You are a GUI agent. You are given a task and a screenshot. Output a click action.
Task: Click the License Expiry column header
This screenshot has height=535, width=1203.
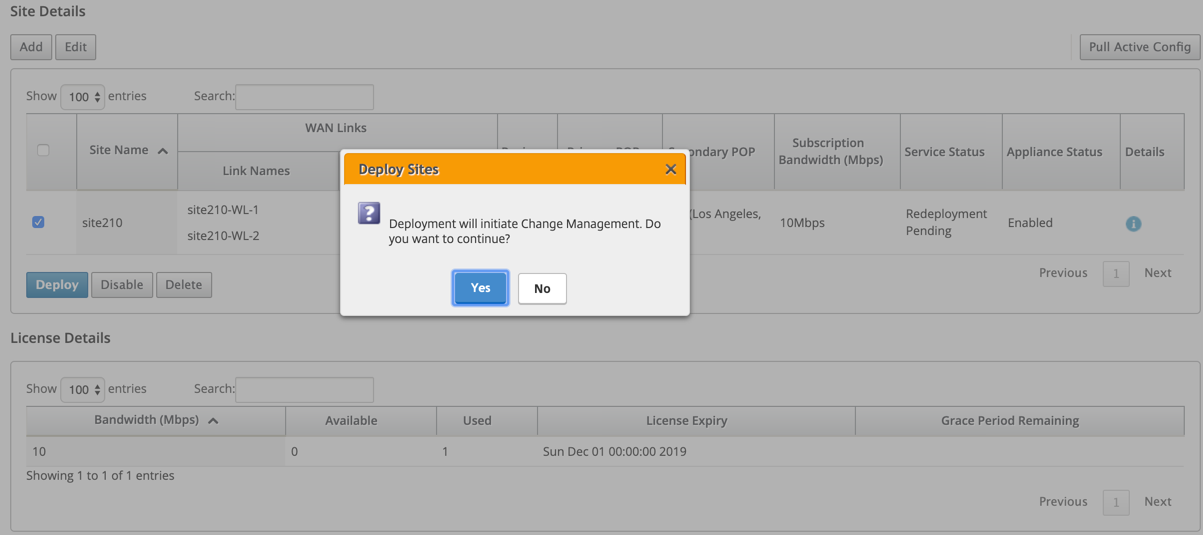(x=696, y=421)
